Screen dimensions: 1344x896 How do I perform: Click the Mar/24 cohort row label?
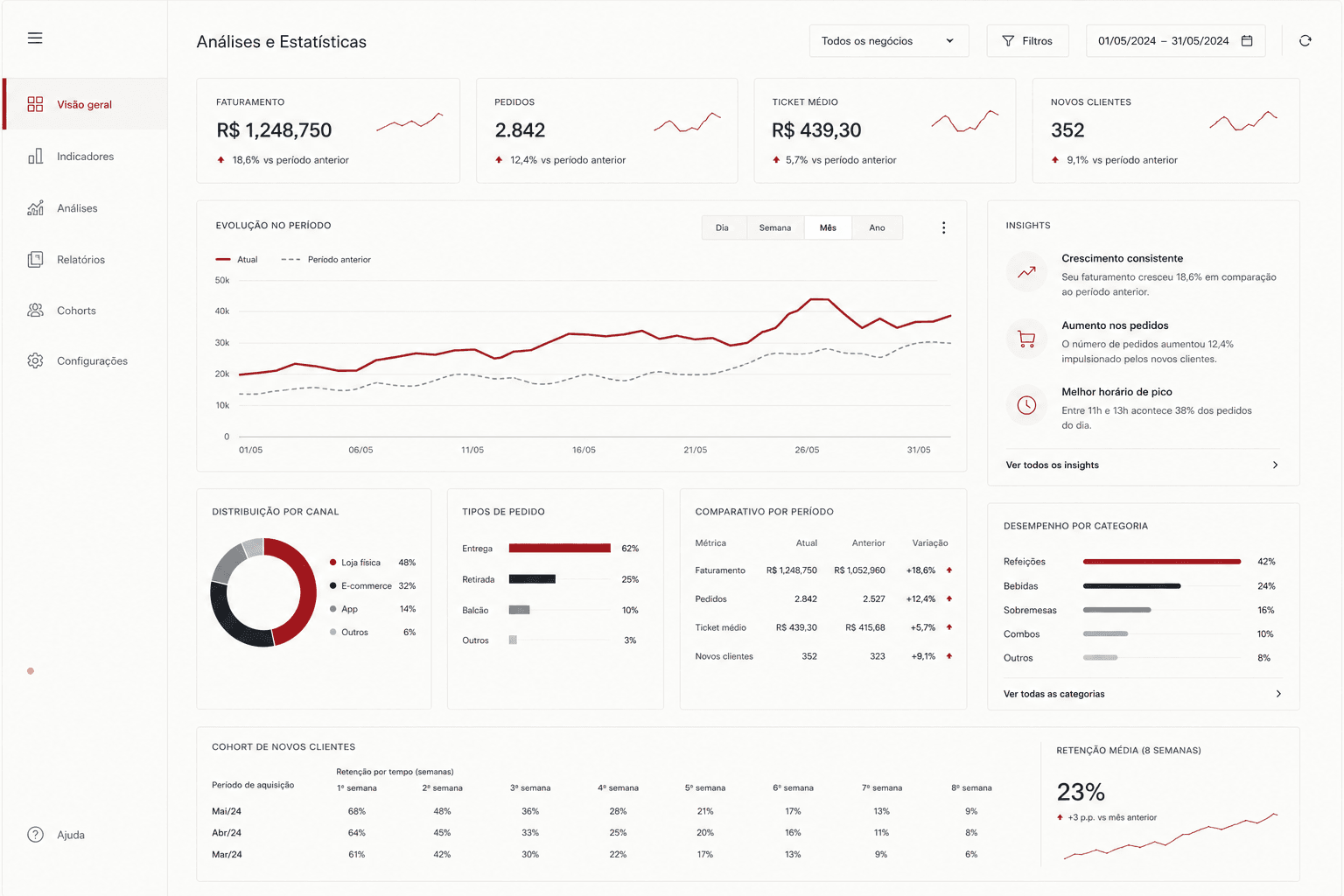tap(227, 855)
